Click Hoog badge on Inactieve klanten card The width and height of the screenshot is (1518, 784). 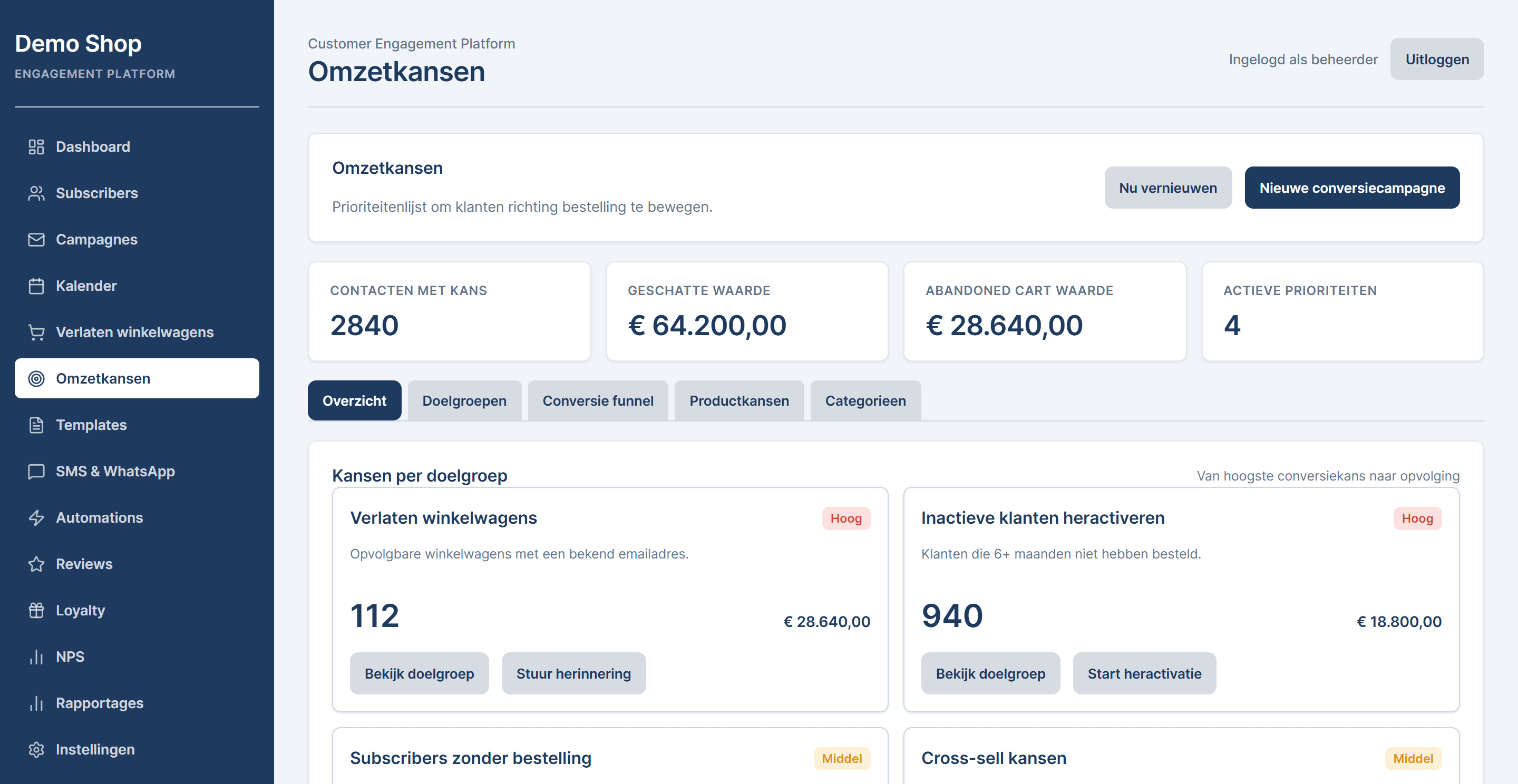pyautogui.click(x=1417, y=518)
